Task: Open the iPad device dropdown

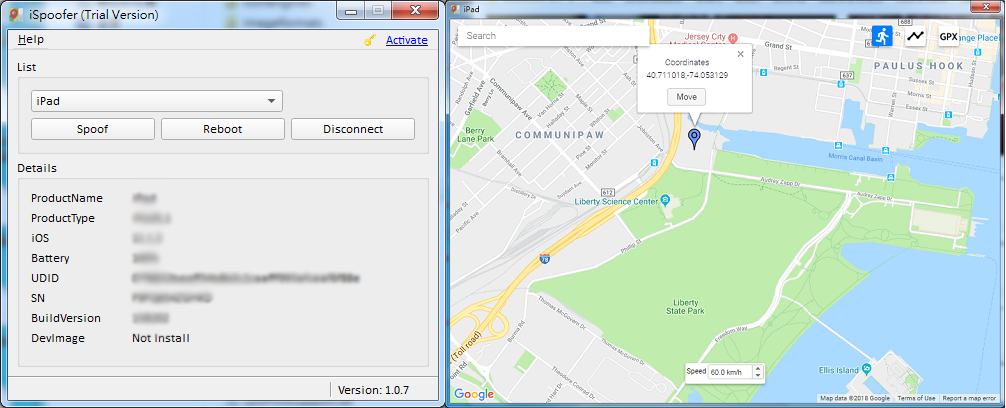Action: pyautogui.click(x=157, y=101)
